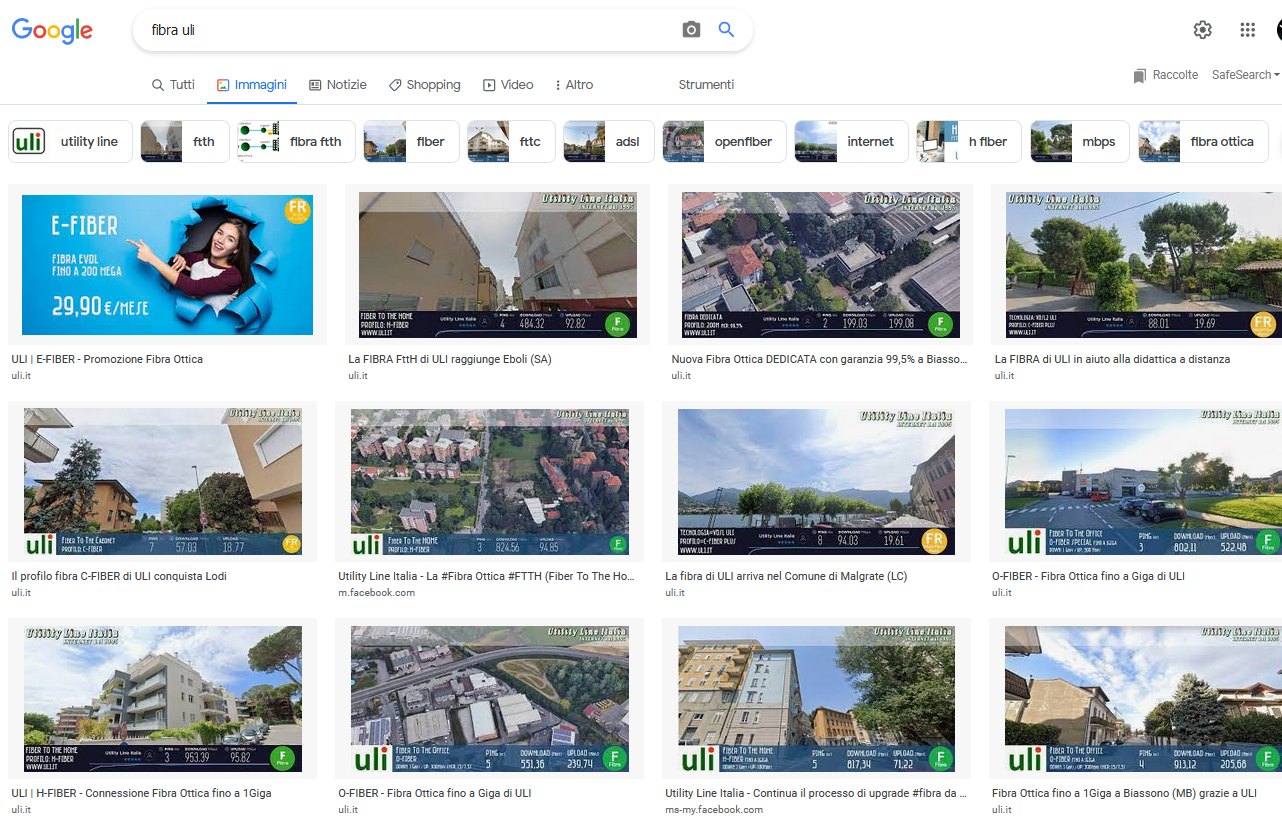Click the camera search-by-image icon
The width and height of the screenshot is (1282, 822).
(691, 30)
